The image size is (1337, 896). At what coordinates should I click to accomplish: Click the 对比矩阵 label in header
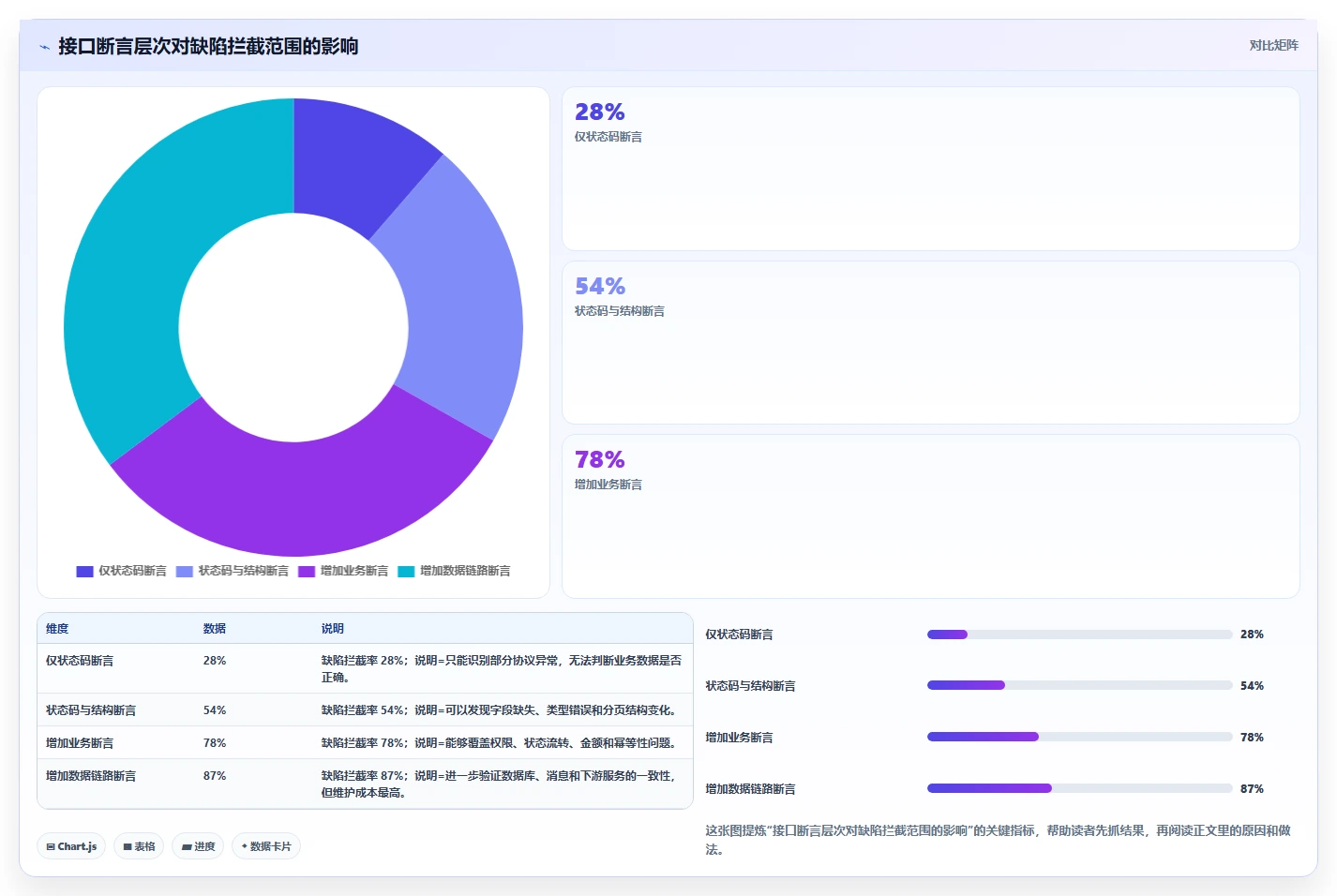tap(1273, 45)
